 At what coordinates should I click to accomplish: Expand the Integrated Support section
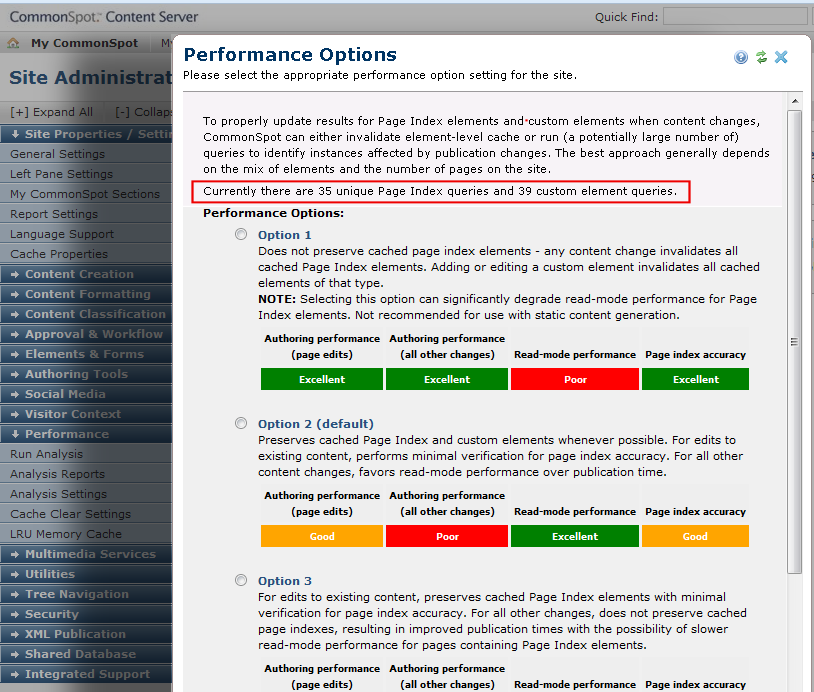[86, 674]
